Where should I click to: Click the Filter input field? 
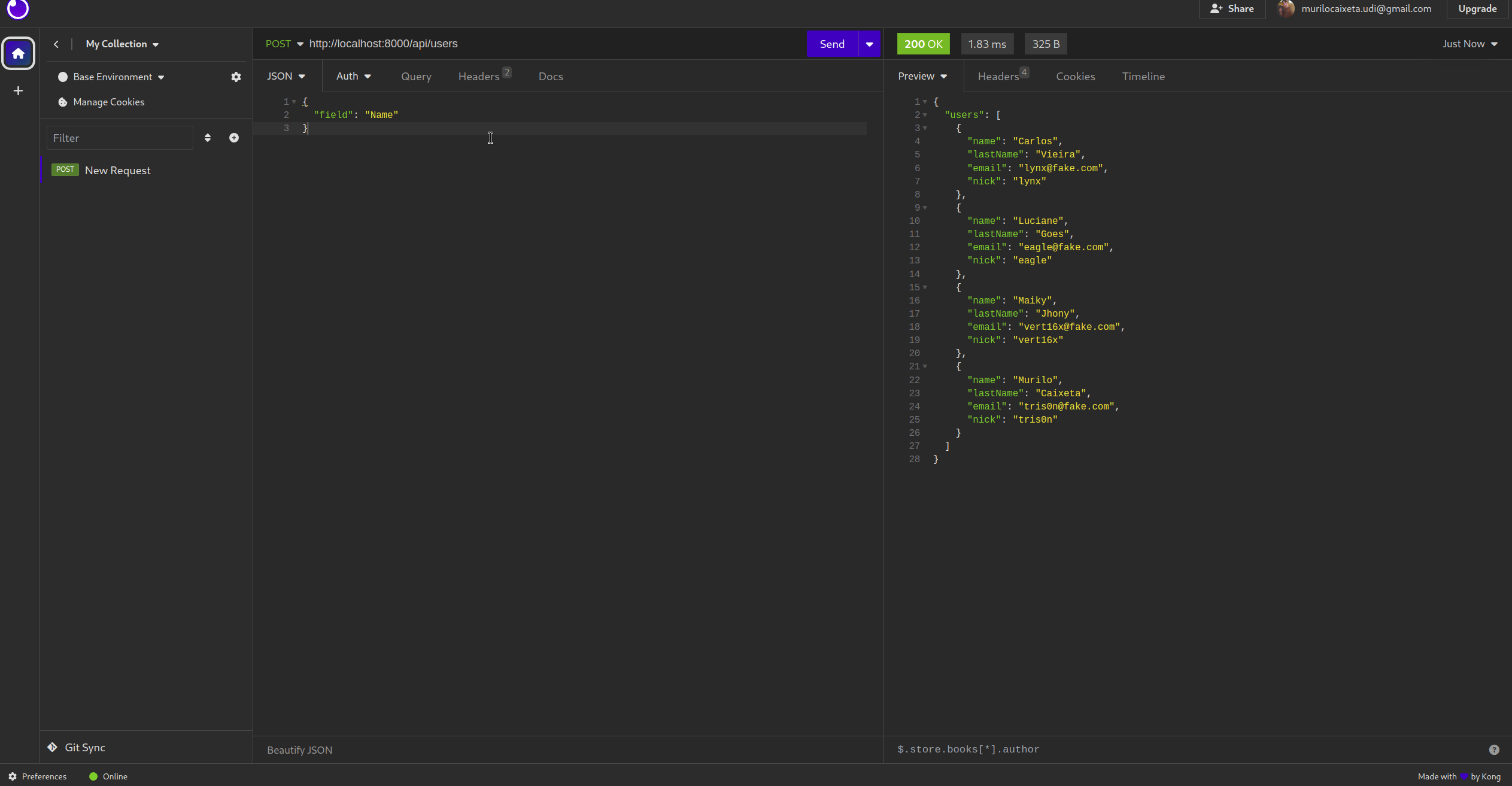[x=120, y=138]
